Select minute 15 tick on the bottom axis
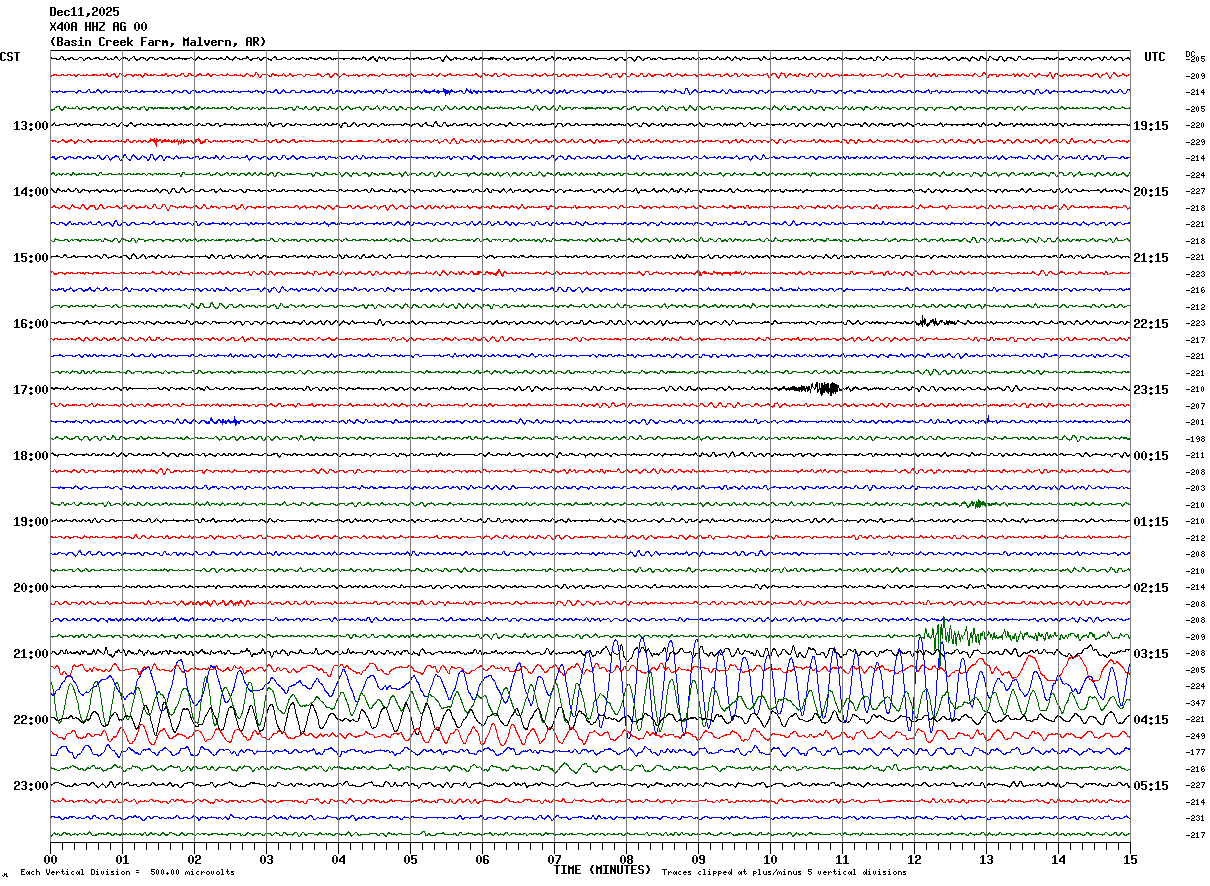The image size is (1210, 886). (1129, 859)
